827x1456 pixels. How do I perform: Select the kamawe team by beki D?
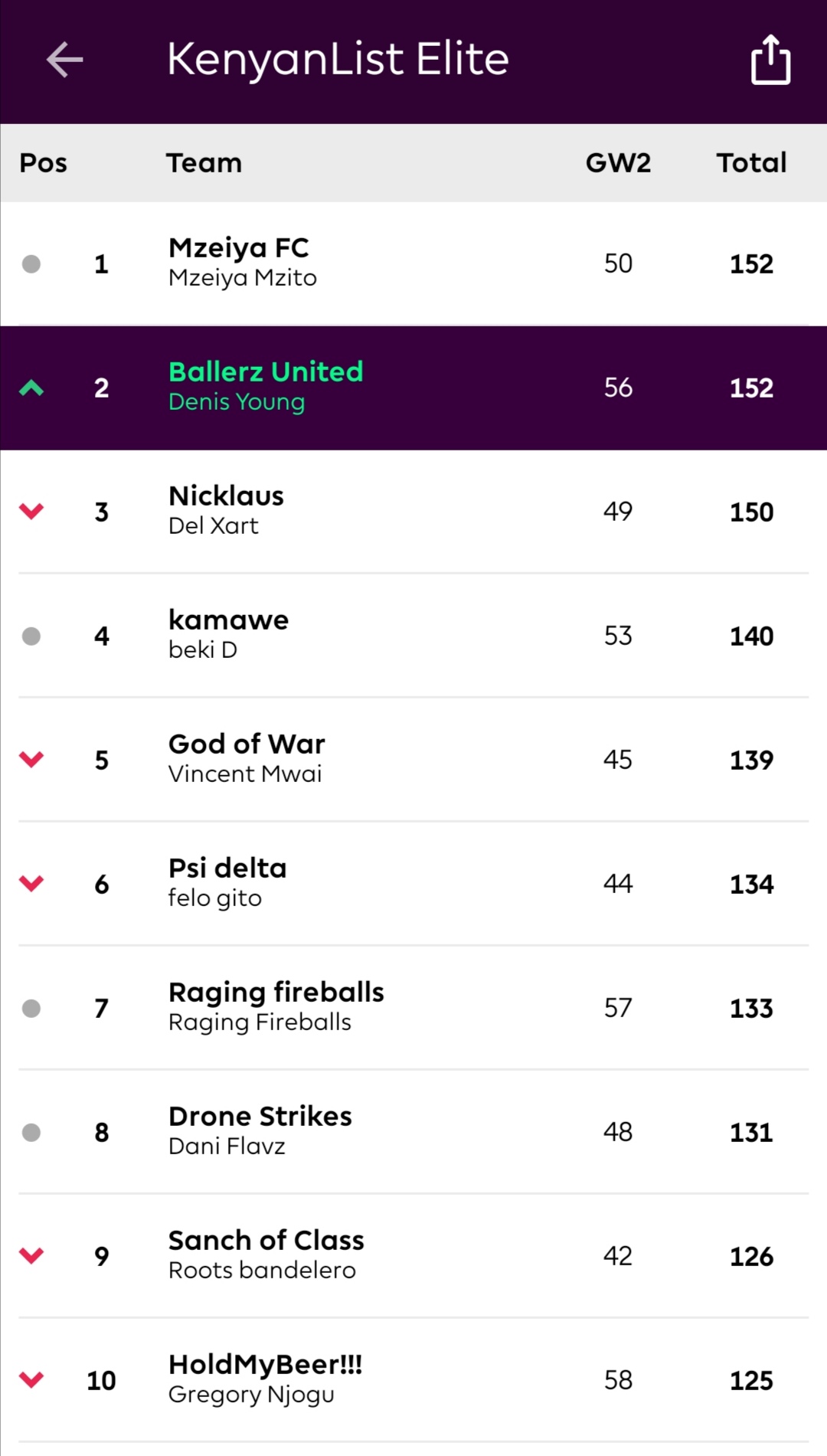pos(413,636)
